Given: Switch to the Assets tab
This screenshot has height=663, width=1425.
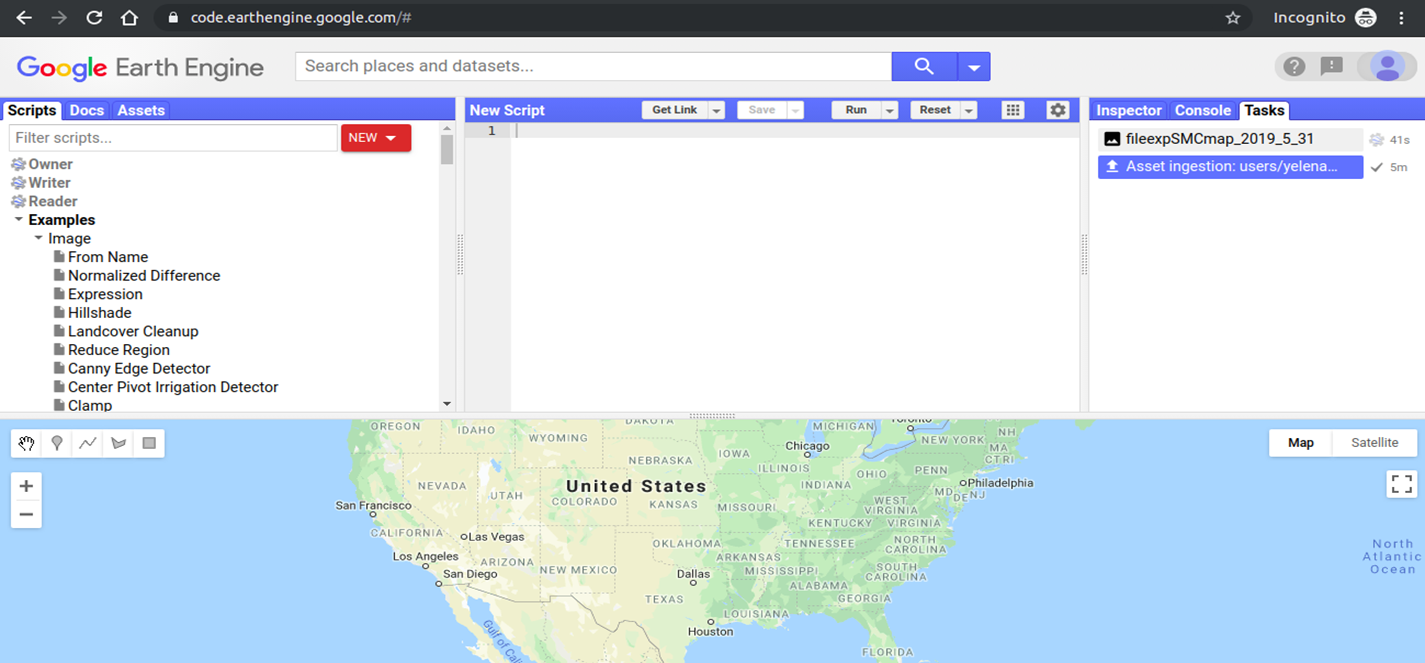Looking at the screenshot, I should point(141,110).
